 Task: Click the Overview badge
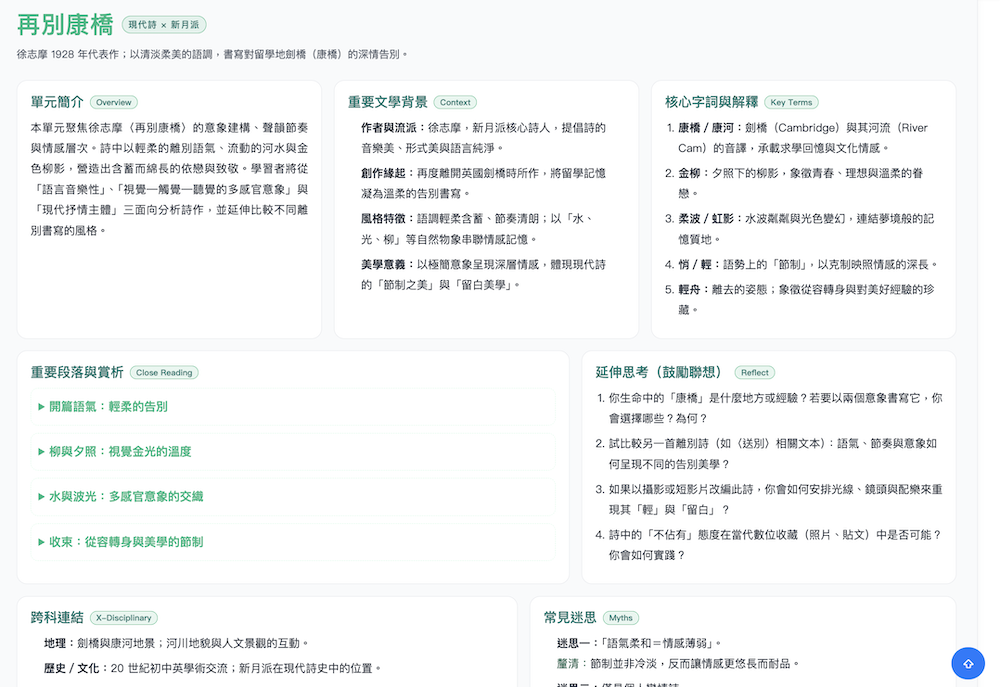[x=114, y=102]
